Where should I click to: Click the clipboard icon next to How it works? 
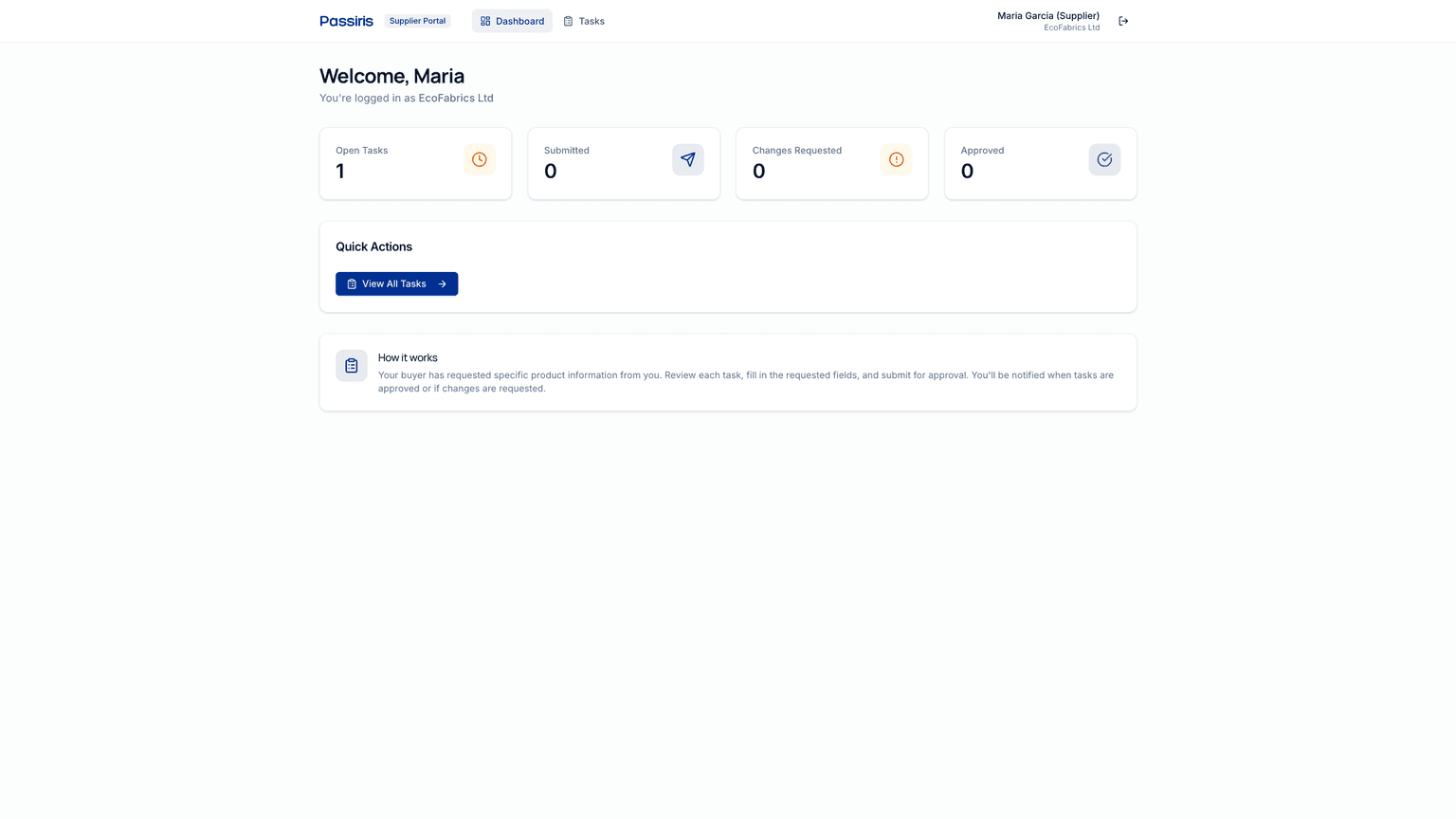pyautogui.click(x=351, y=365)
